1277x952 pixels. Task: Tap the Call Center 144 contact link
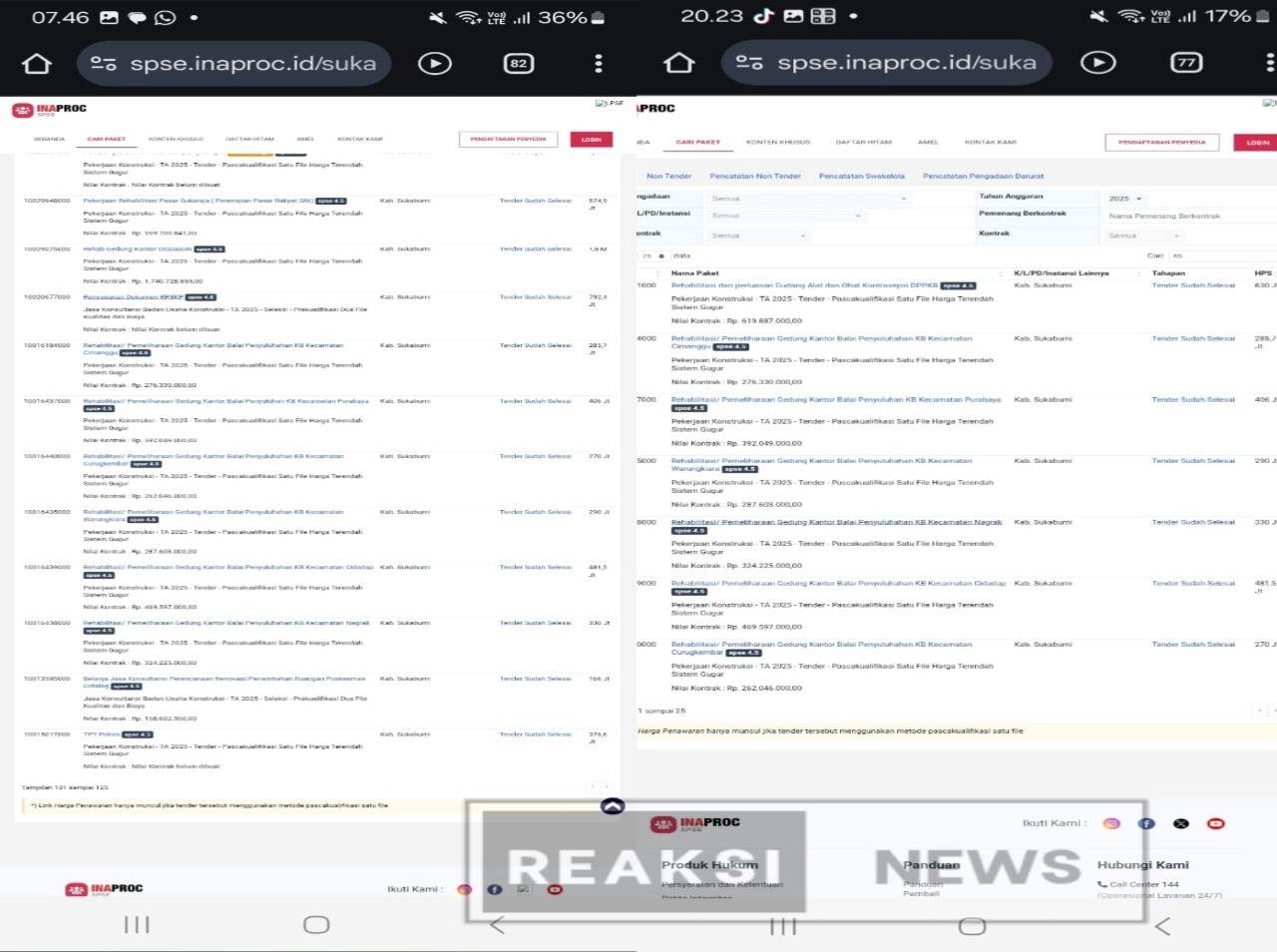(1143, 884)
